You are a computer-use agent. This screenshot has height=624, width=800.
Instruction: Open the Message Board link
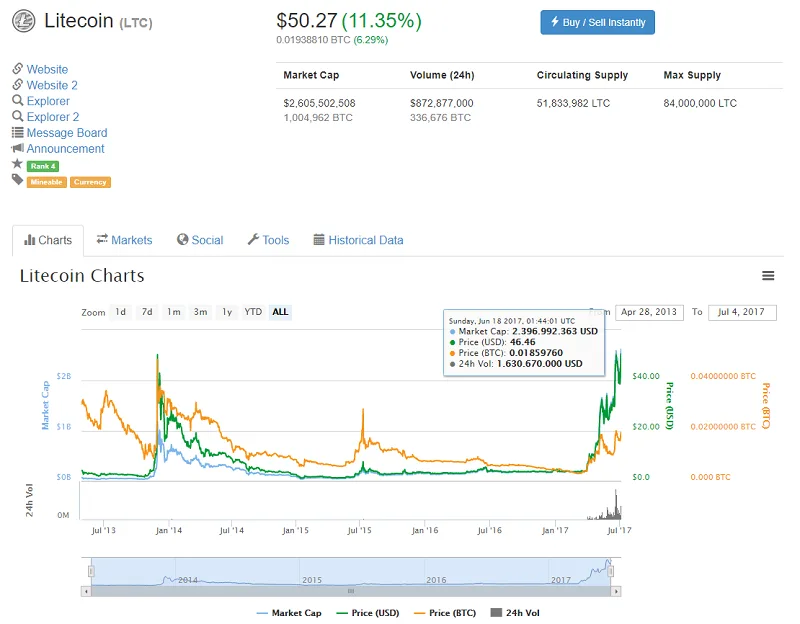click(67, 133)
